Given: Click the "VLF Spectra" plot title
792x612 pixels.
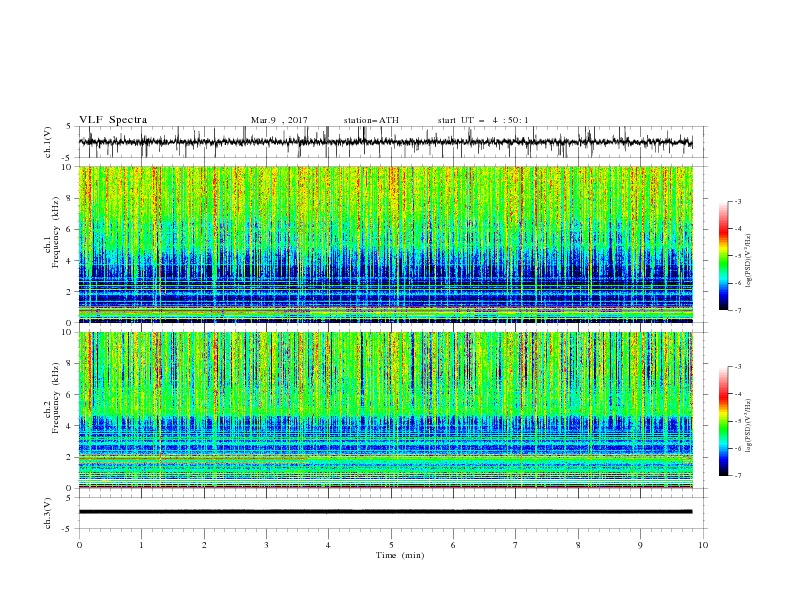Looking at the screenshot, I should 113,120.
